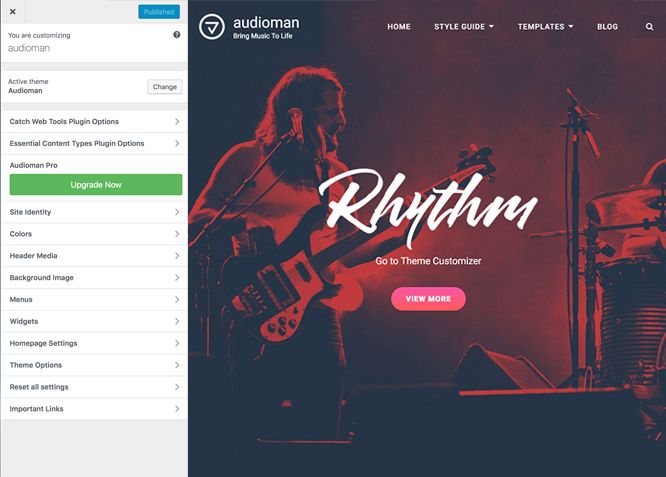The image size is (666, 477).
Task: Close the customizer with the X icon
Action: coord(13,11)
